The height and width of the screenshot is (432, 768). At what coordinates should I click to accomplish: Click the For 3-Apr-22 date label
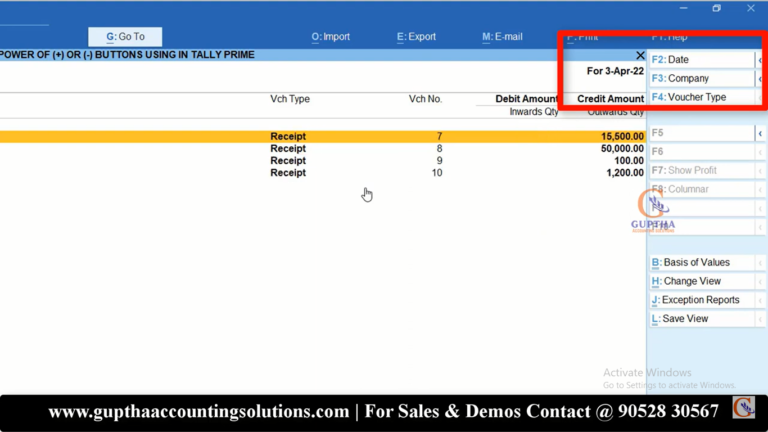(x=615, y=71)
